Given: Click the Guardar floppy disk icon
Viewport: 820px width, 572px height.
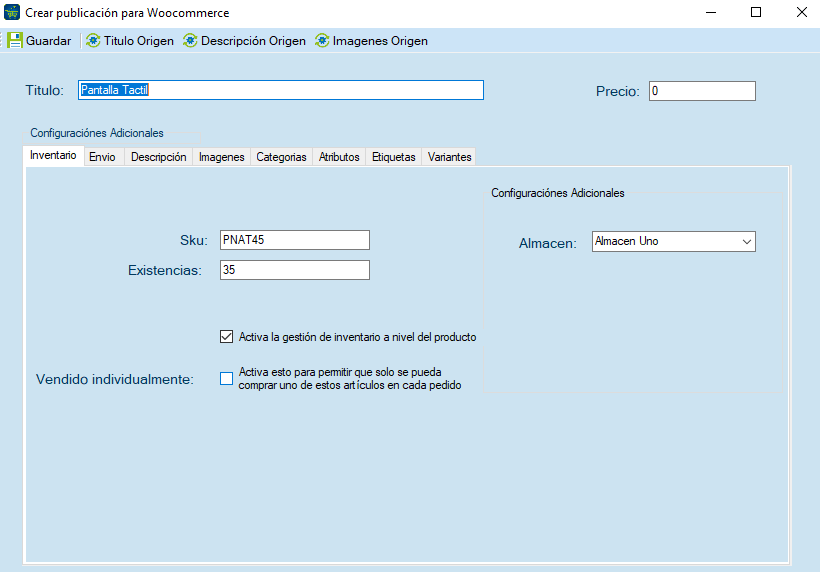Looking at the screenshot, I should pyautogui.click(x=15, y=41).
